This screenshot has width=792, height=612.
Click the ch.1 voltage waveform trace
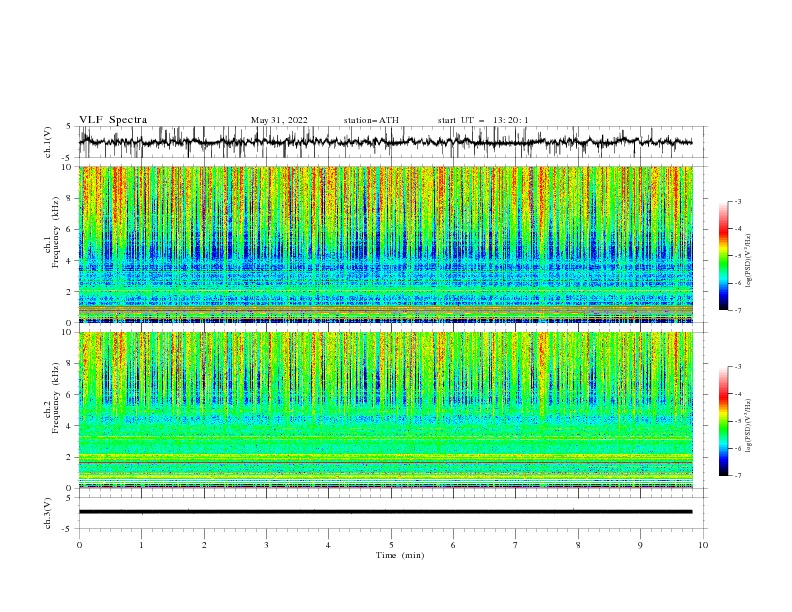(385, 142)
